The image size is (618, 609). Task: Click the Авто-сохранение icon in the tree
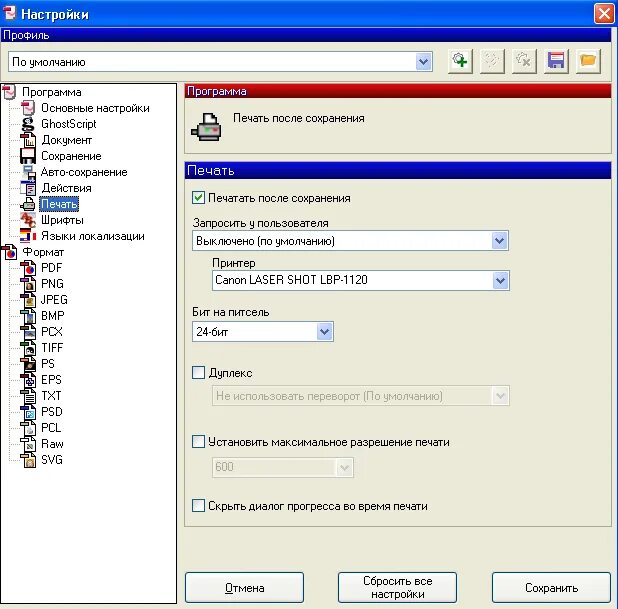28,172
